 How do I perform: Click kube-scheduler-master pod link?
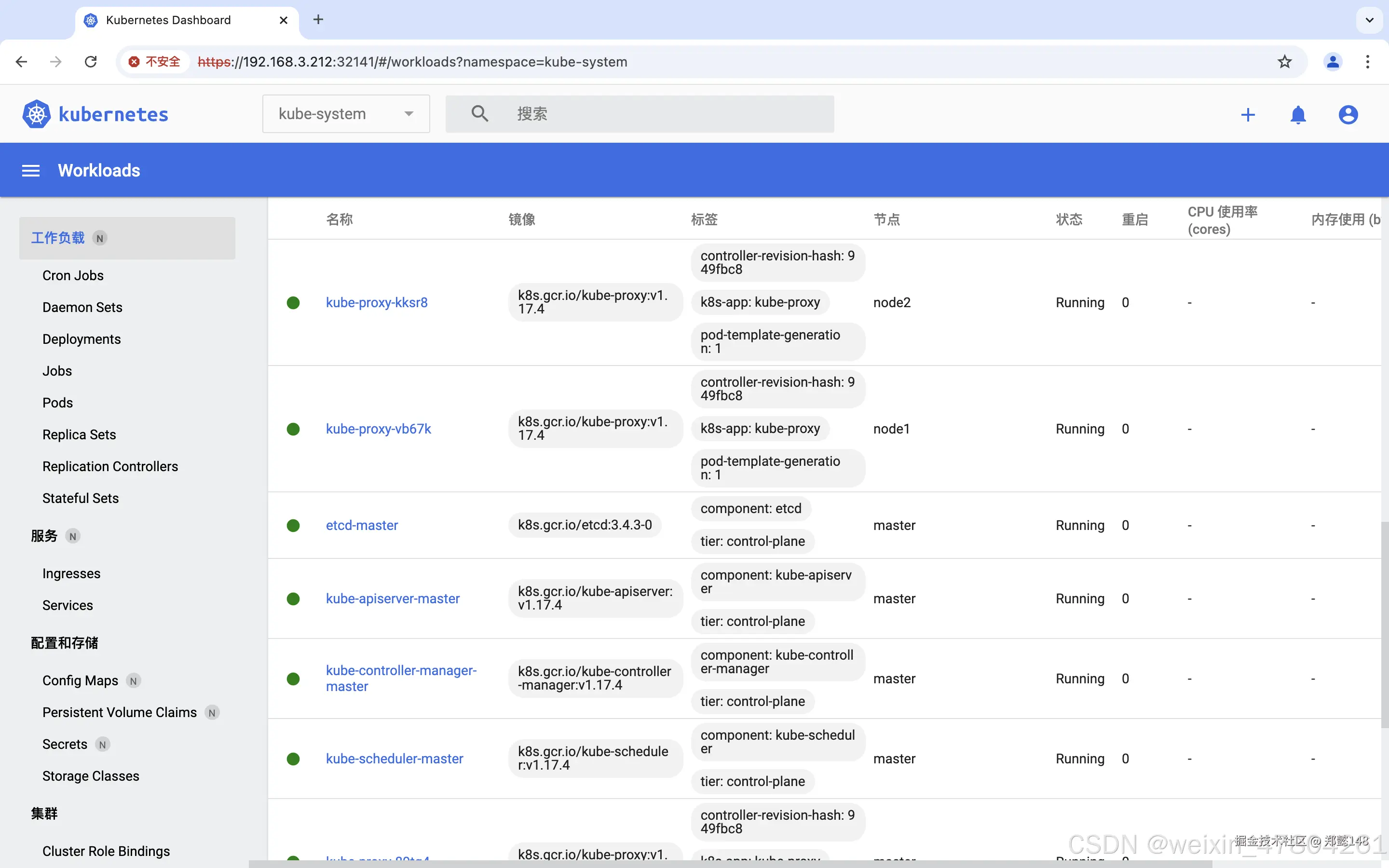pyautogui.click(x=395, y=759)
